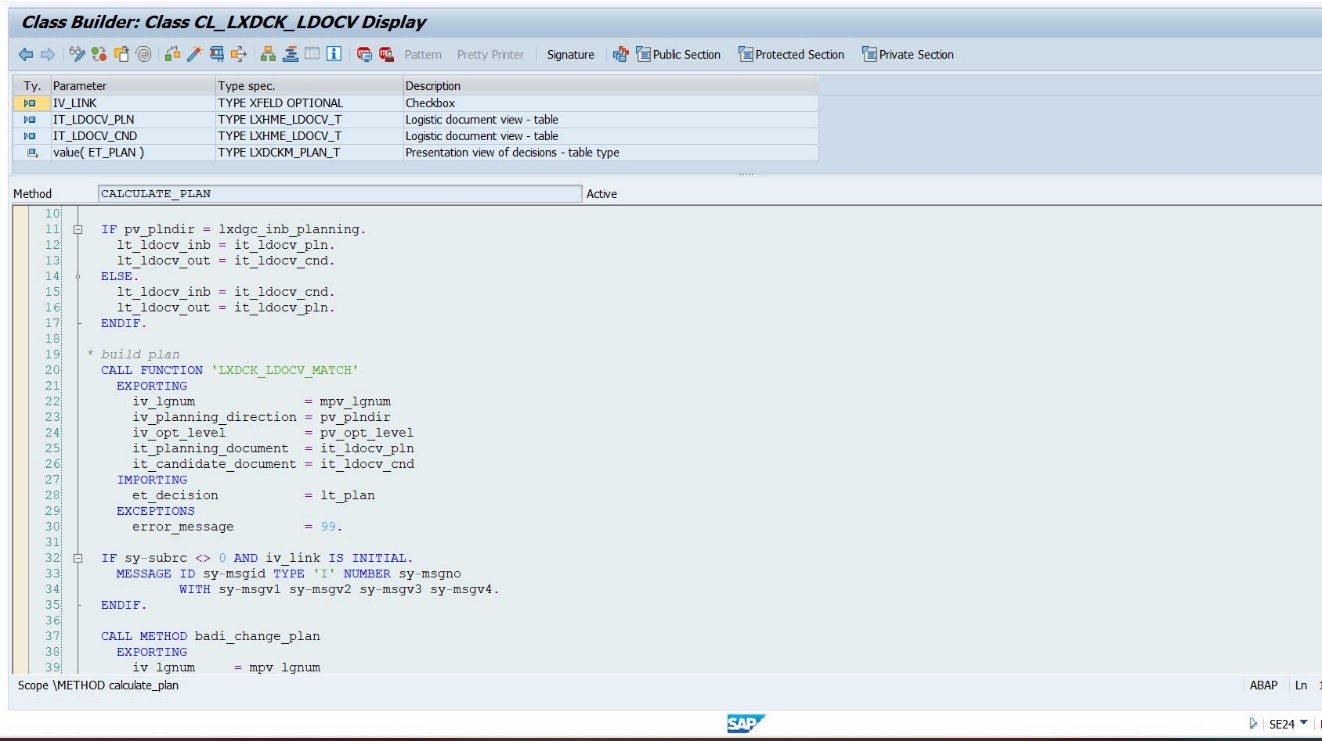Click 'Presentation view of decisions - table type' cell
1322x741 pixels.
[x=610, y=153]
